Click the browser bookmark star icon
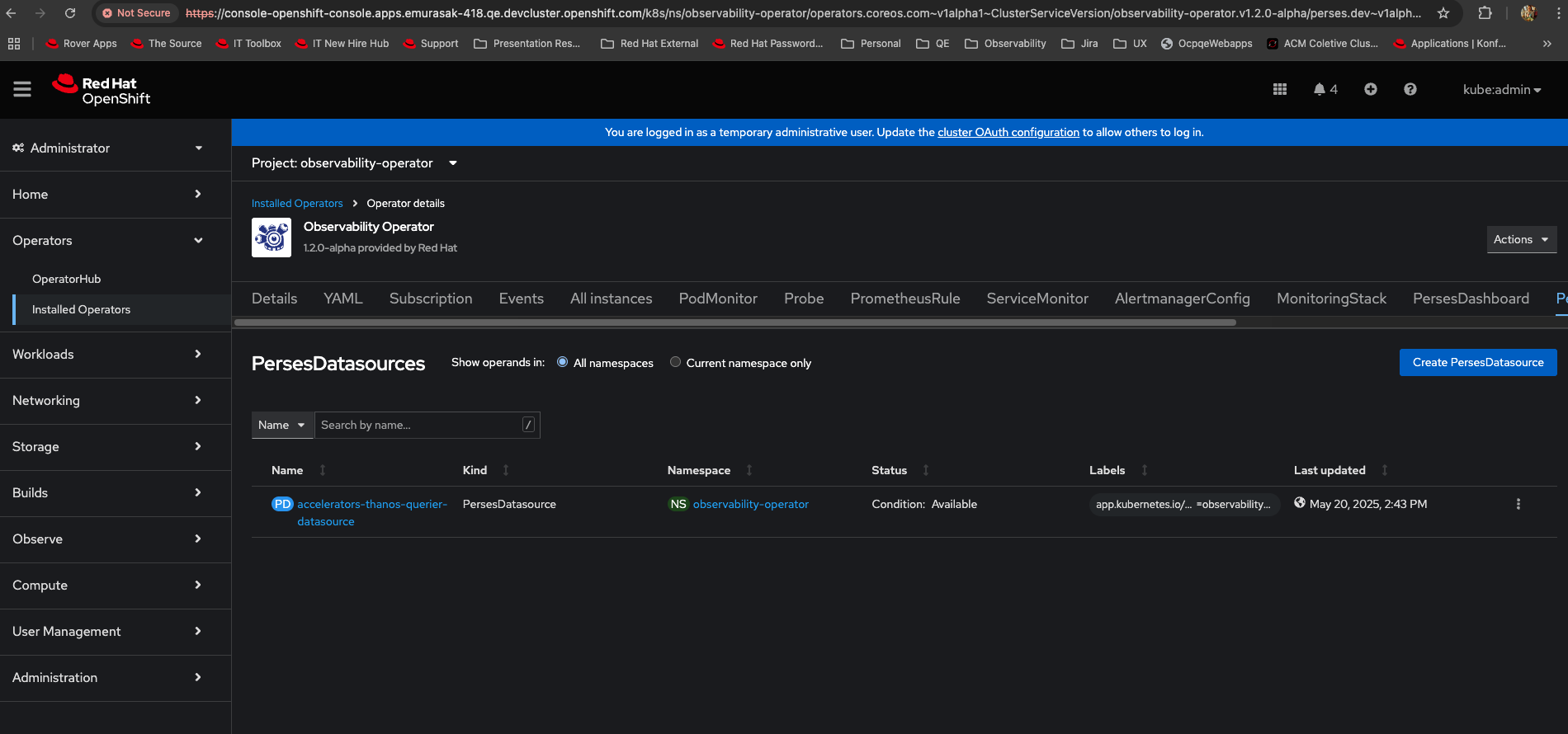 (x=1443, y=13)
